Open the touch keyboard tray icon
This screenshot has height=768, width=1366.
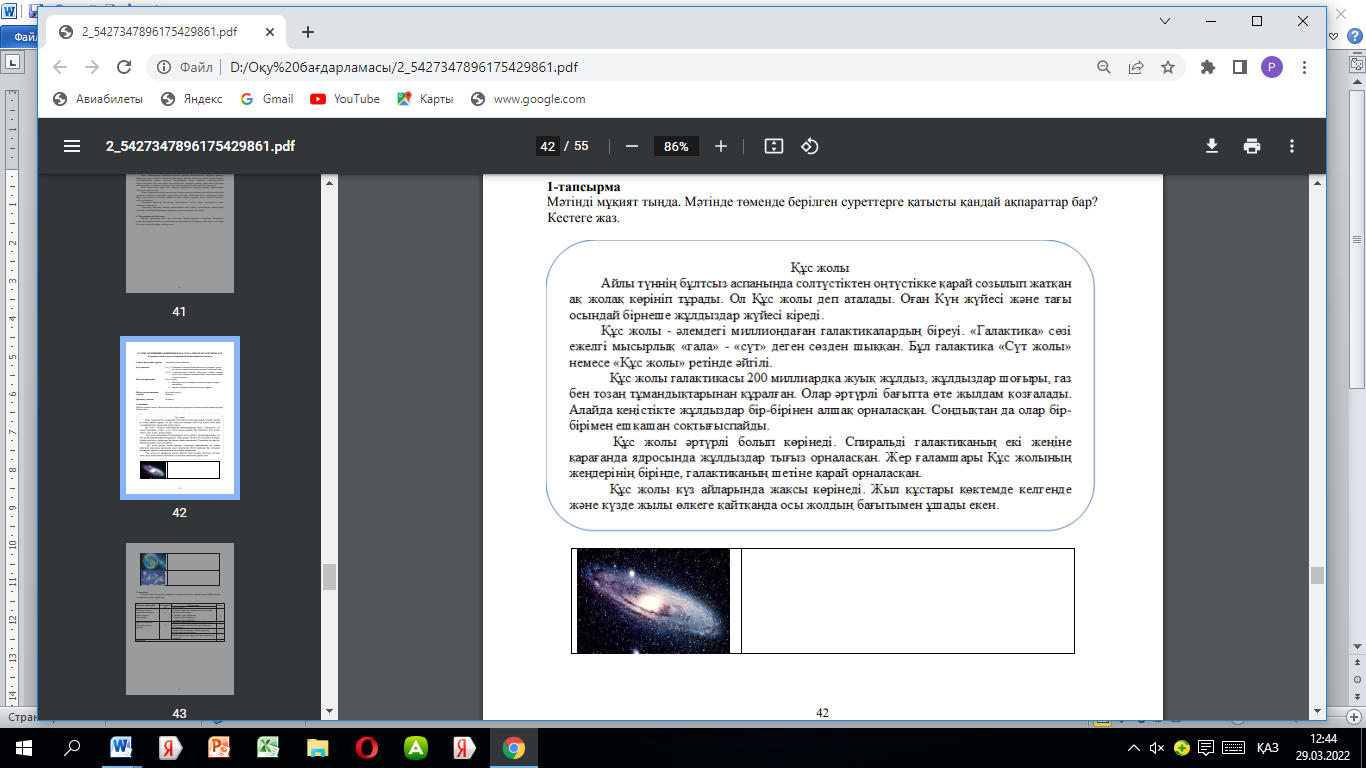pos(1233,747)
